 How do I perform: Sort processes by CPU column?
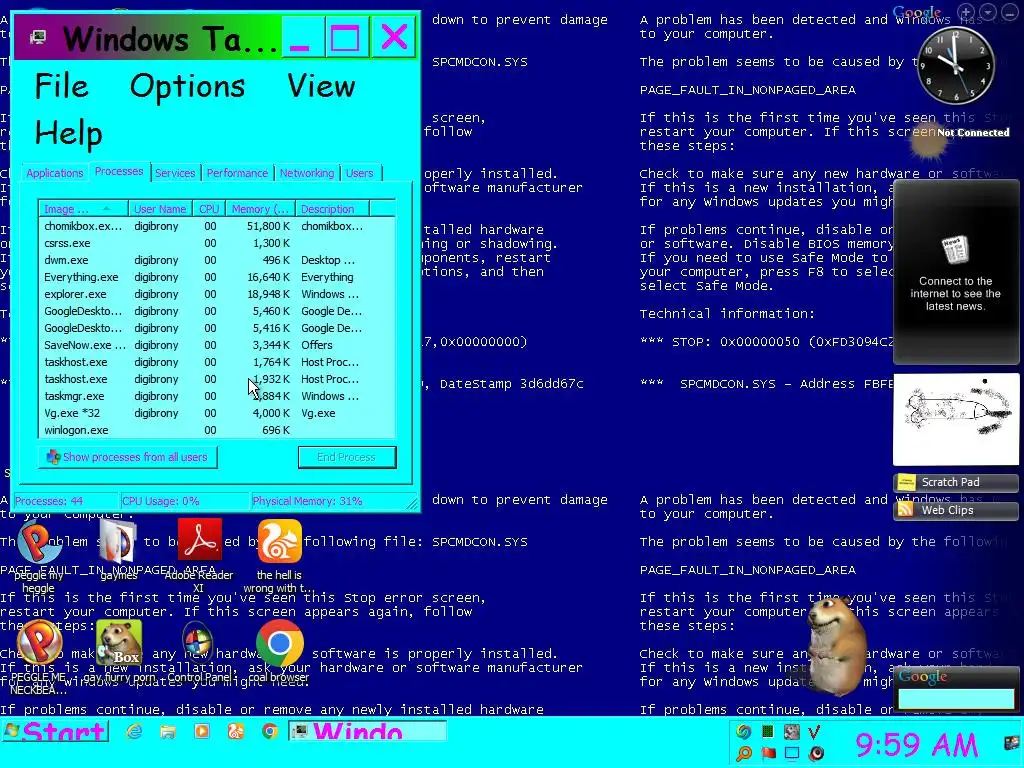pyautogui.click(x=209, y=209)
